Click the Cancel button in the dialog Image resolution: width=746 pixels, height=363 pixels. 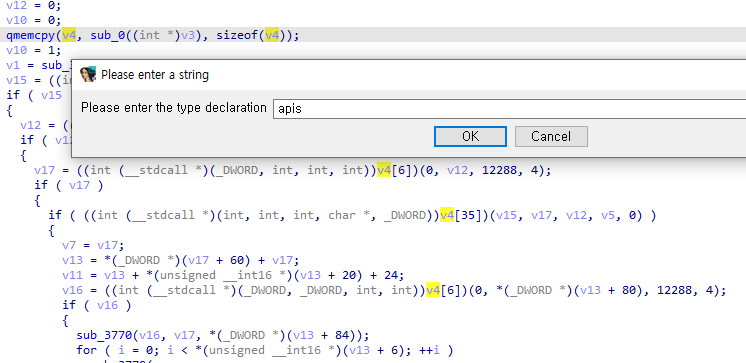(551, 137)
